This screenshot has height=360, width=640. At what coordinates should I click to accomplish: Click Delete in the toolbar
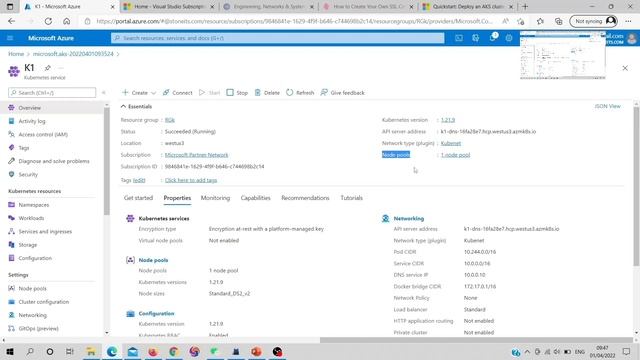(267, 93)
